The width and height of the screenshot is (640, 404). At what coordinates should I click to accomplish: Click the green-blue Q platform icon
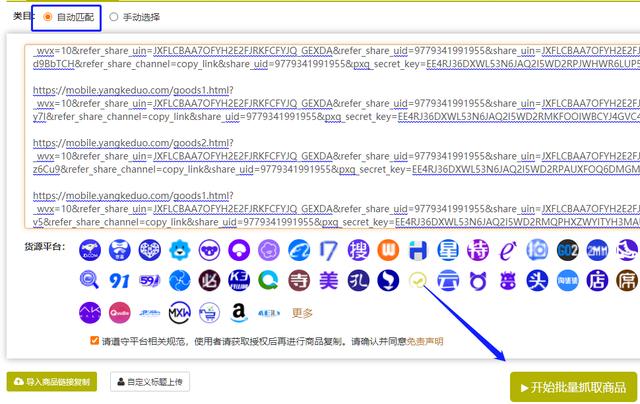pyautogui.click(x=269, y=281)
